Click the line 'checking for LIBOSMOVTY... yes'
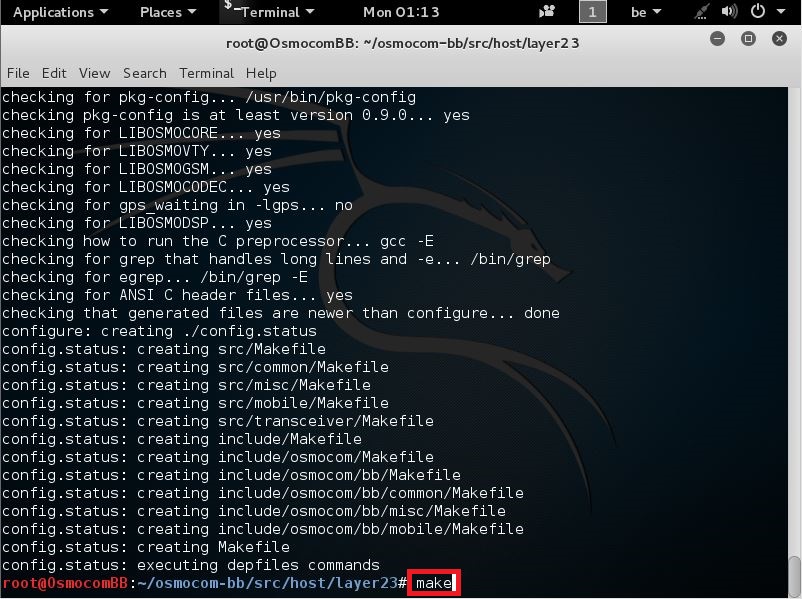Image resolution: width=802 pixels, height=599 pixels. (x=137, y=151)
